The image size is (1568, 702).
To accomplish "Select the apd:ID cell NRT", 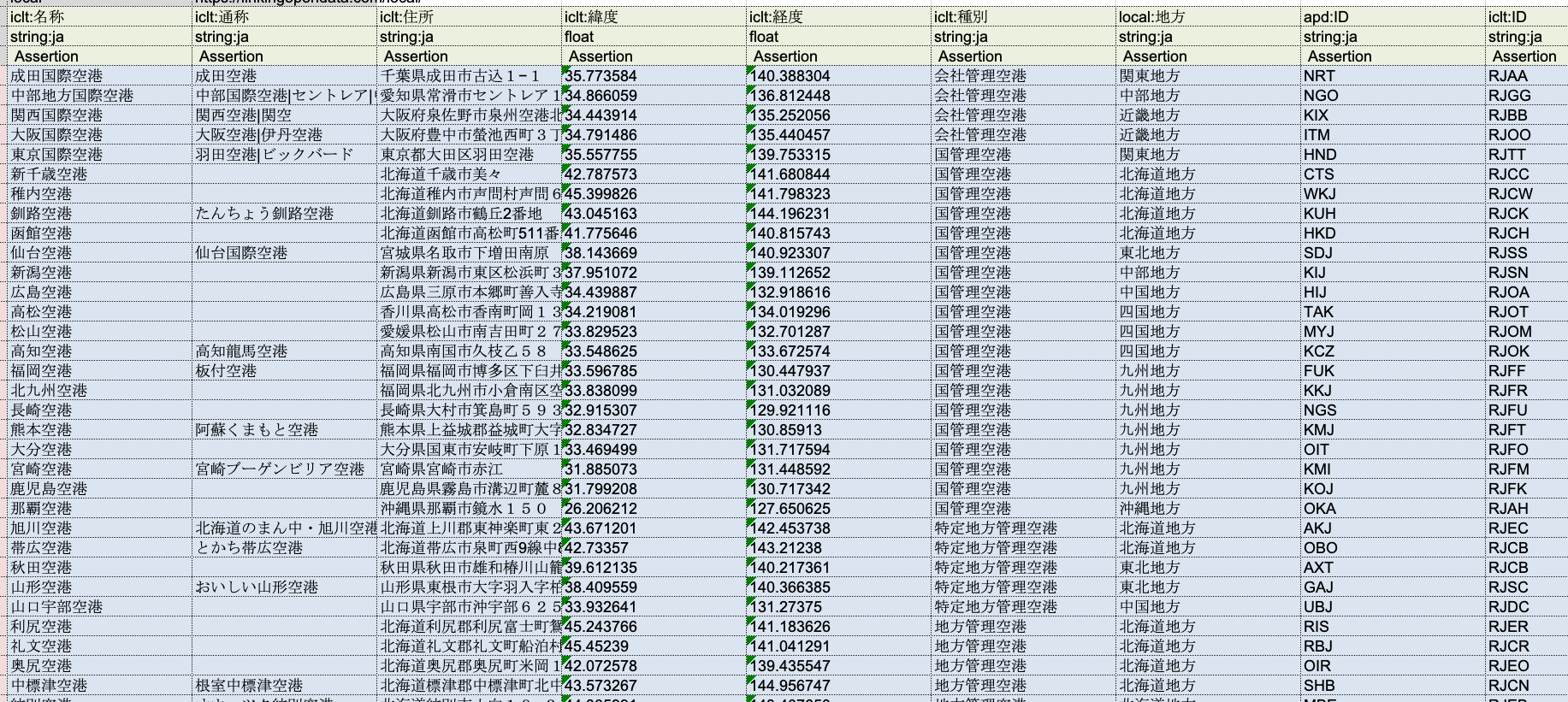I will pos(1393,76).
